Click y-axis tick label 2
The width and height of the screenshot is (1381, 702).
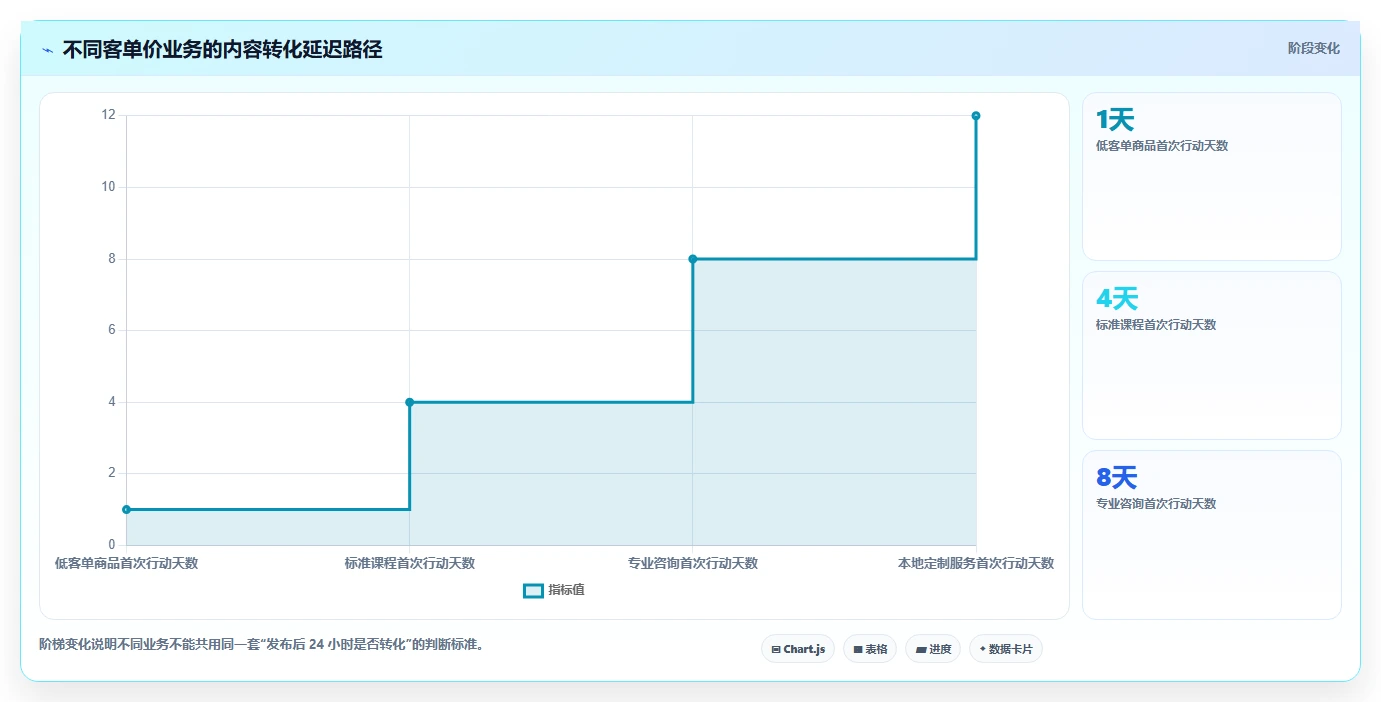click(x=112, y=473)
